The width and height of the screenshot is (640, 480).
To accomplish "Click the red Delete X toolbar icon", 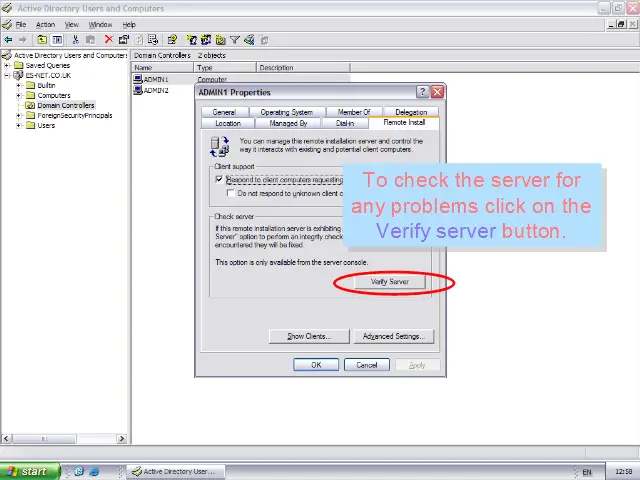I will (x=109, y=40).
